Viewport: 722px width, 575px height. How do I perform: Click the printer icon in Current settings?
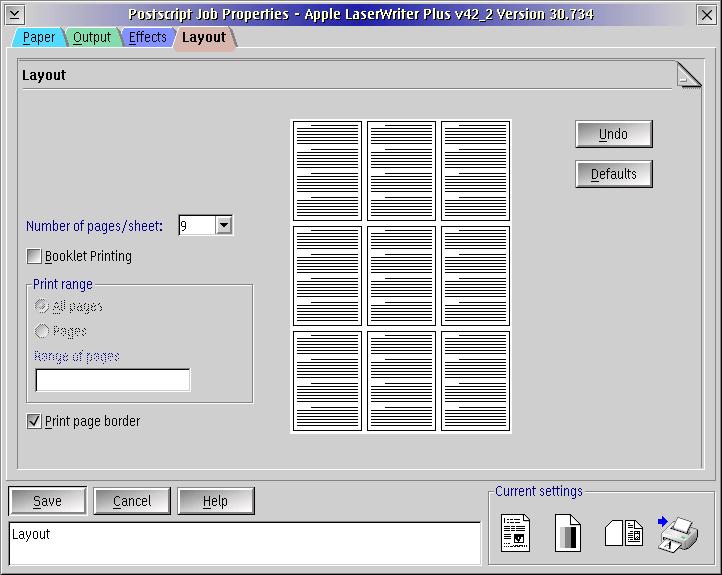coord(678,534)
